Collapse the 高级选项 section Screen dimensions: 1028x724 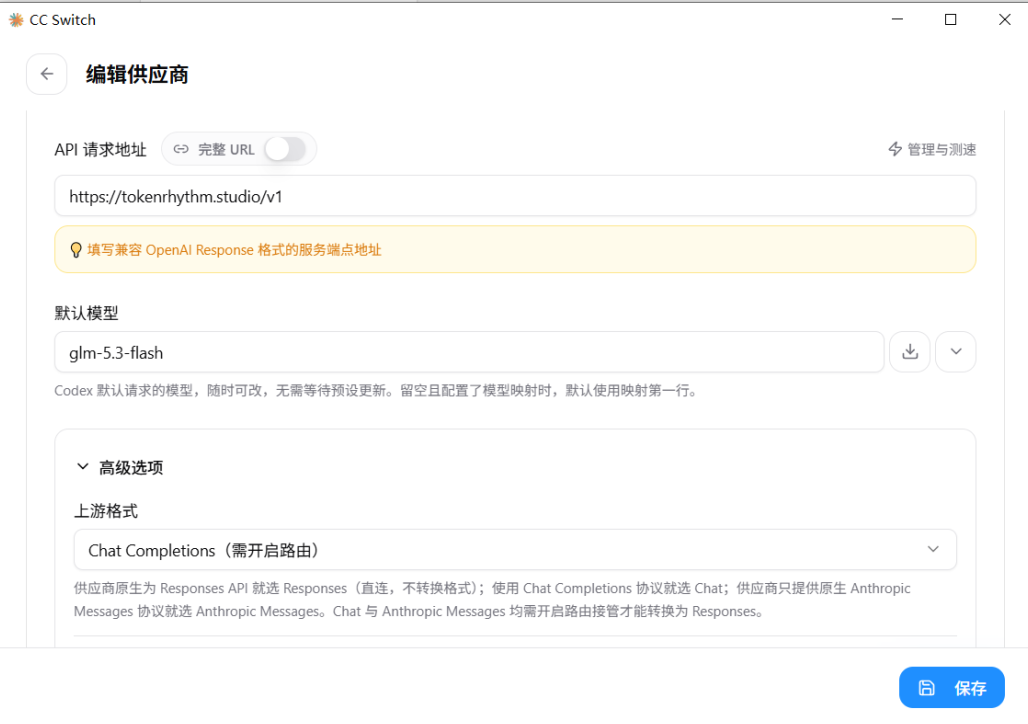coord(120,467)
